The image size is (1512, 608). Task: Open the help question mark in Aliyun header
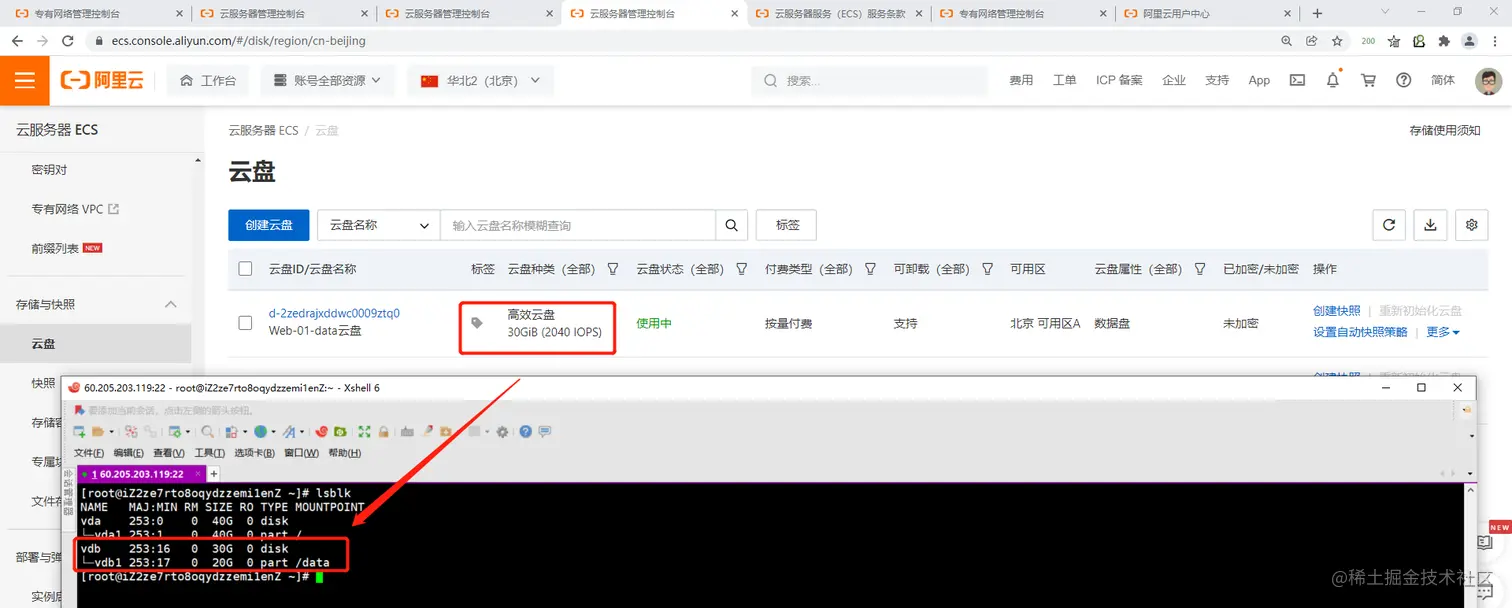tap(1404, 80)
